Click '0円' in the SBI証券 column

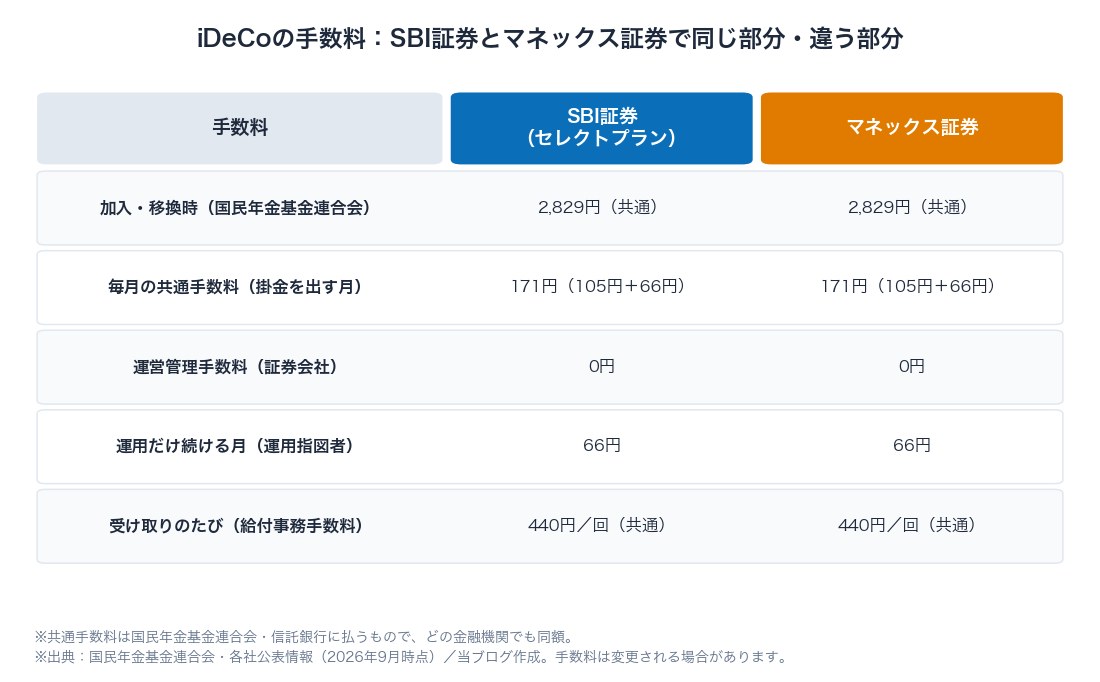[601, 366]
